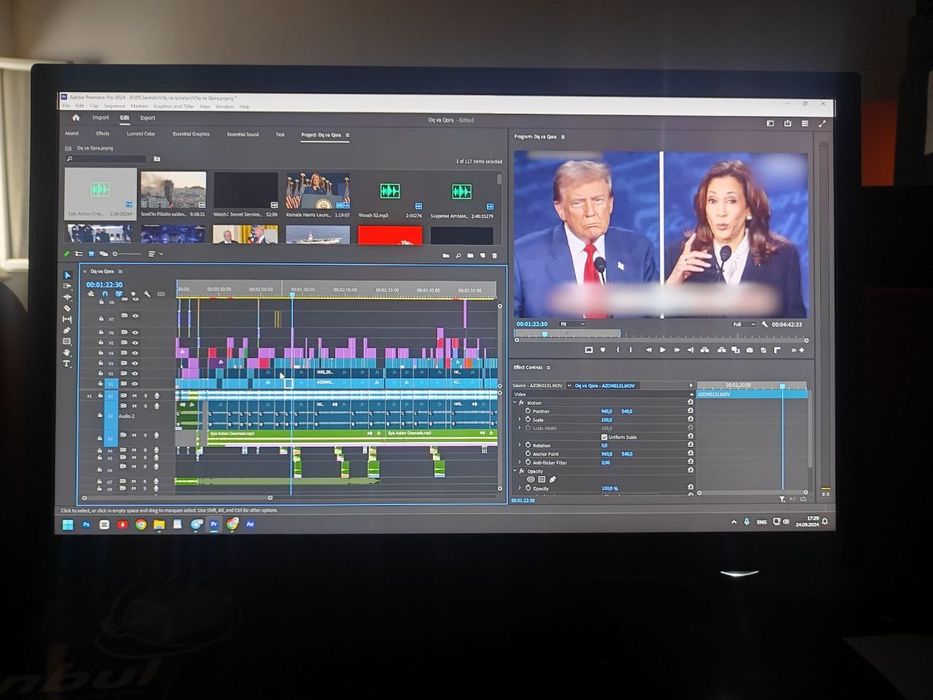Screen dimensions: 933x700
Task: Create 4-point polygon mask under Opacity
Action: 541,479
